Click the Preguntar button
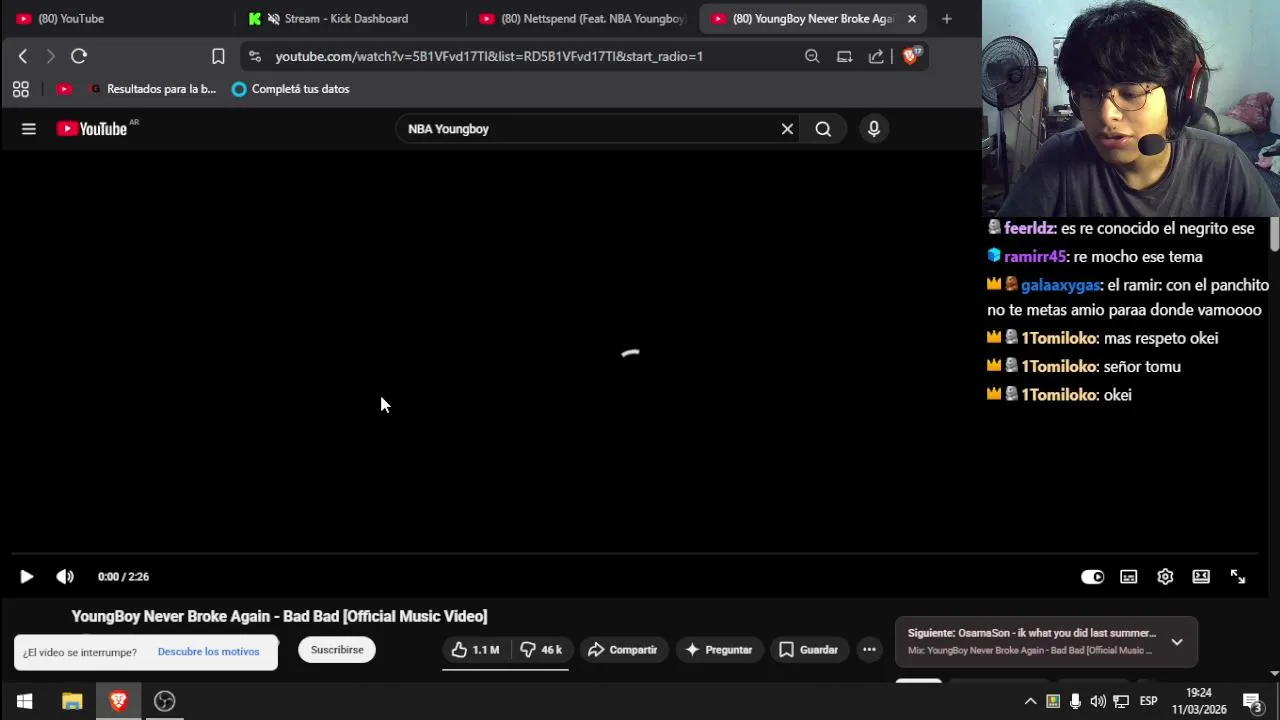Screen dimensions: 1280x720 [718, 650]
